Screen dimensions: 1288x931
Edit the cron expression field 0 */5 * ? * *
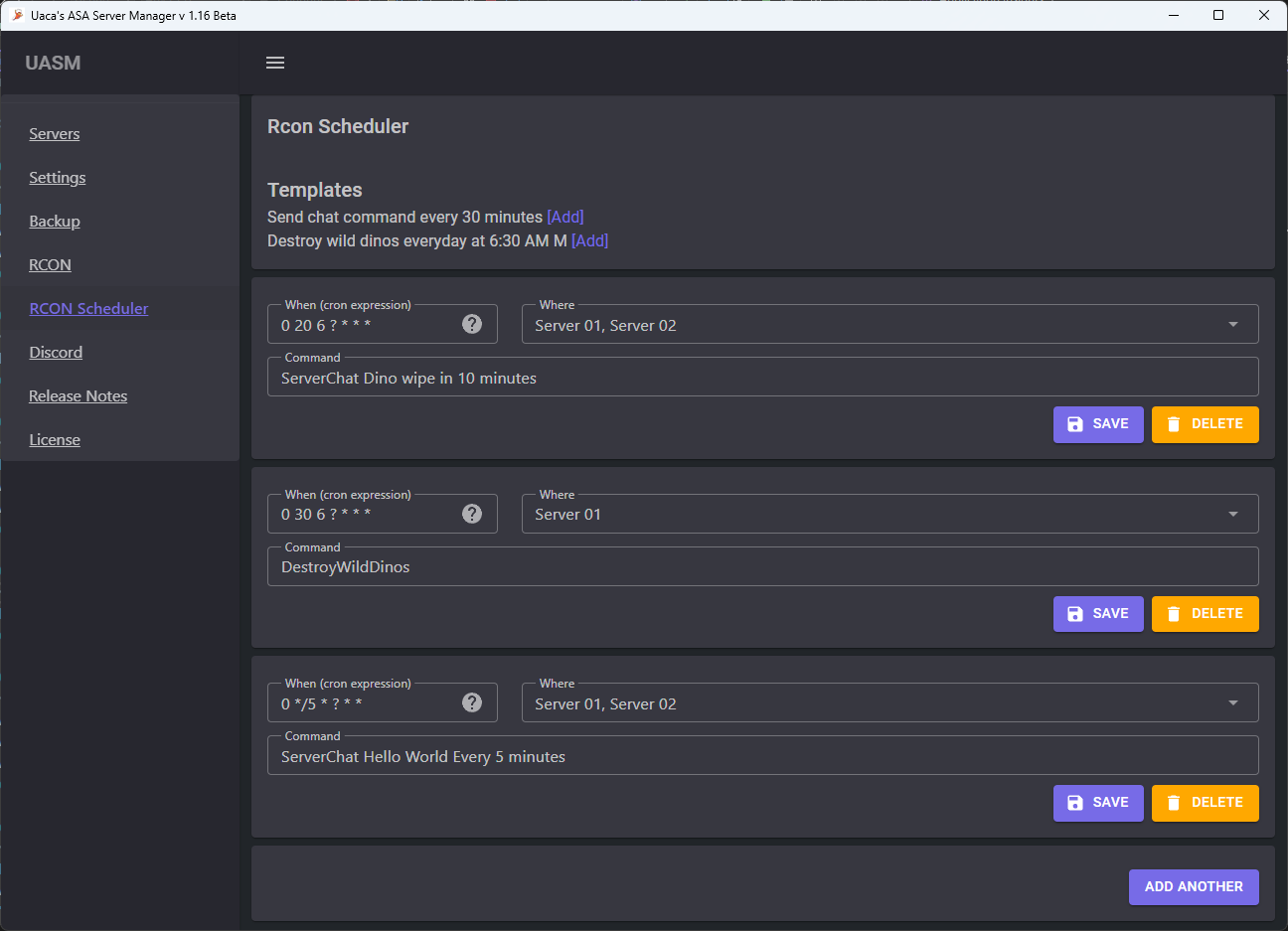[x=364, y=703]
